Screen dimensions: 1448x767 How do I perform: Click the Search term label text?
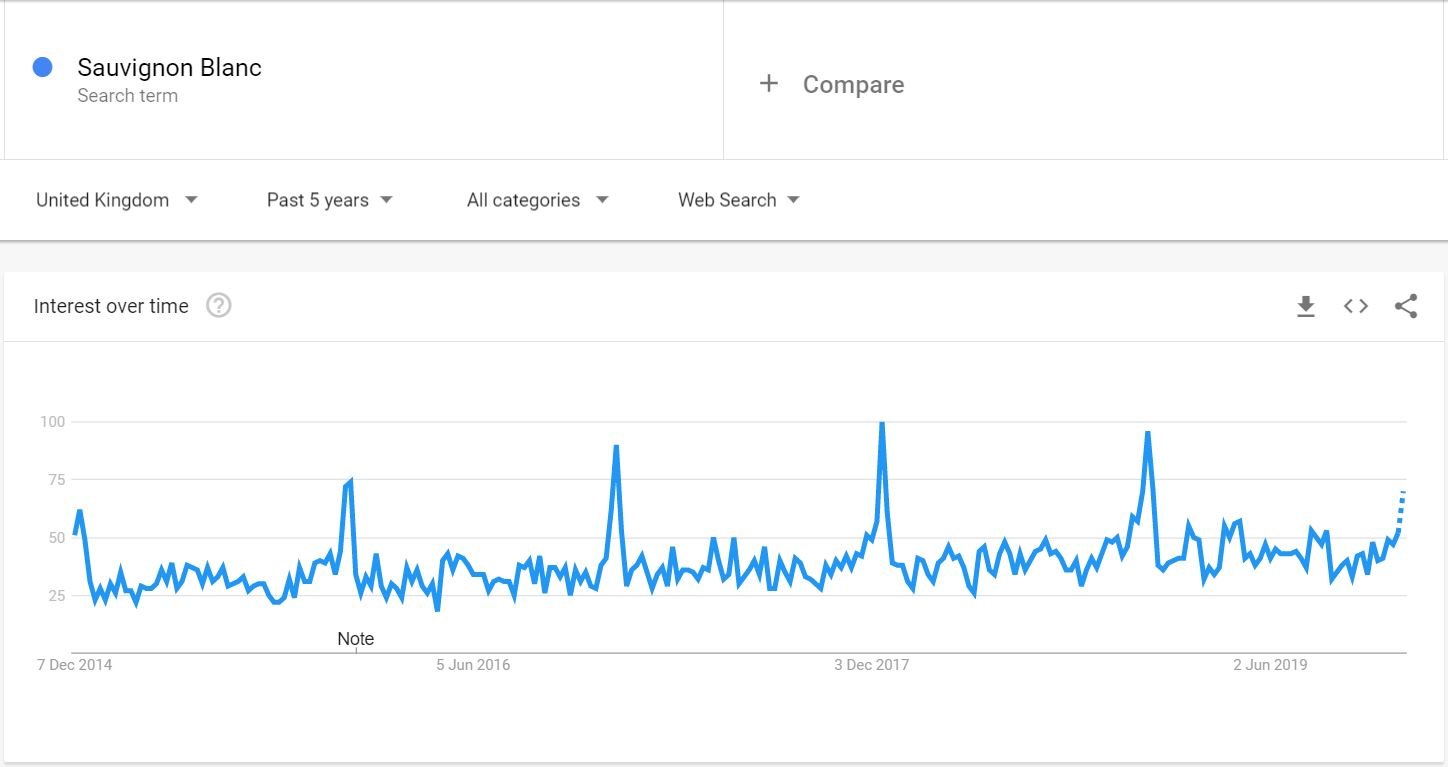128,96
